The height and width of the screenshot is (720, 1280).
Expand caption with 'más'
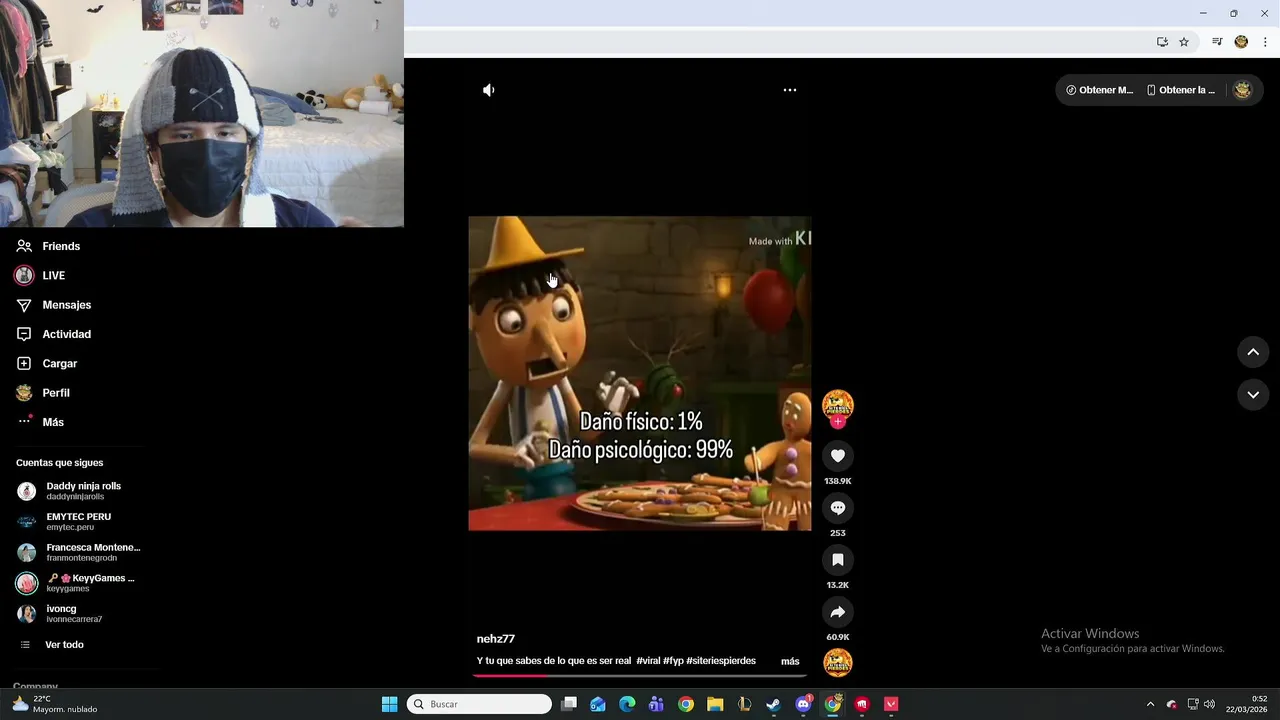click(x=790, y=661)
